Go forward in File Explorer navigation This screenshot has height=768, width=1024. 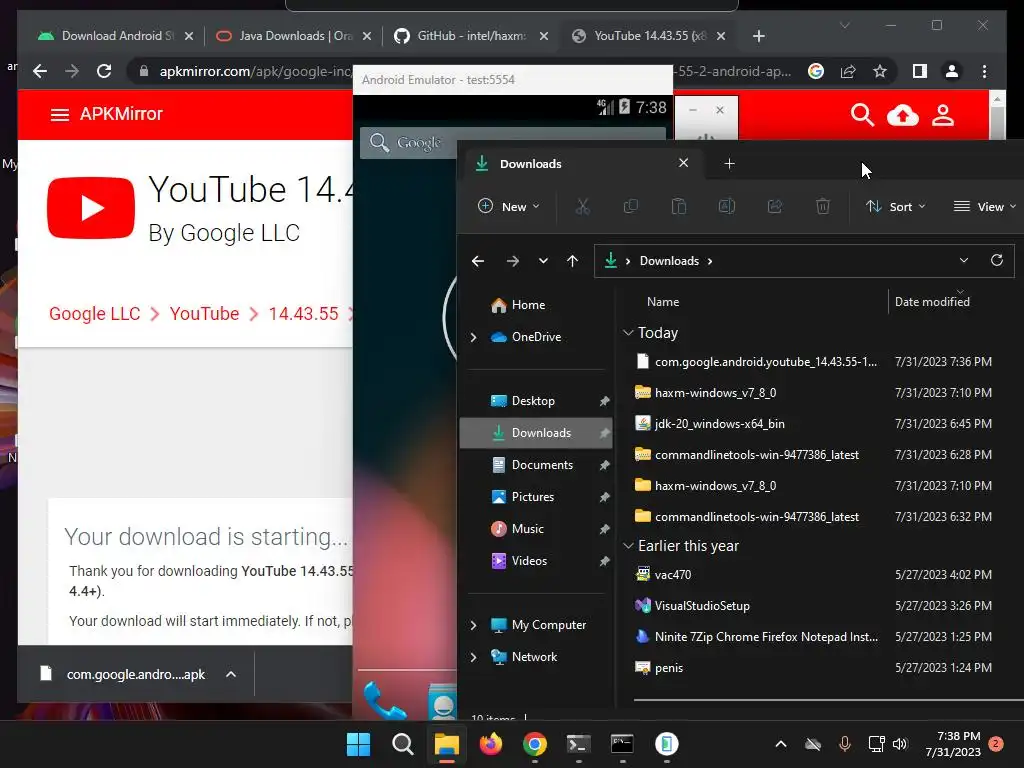(x=513, y=261)
